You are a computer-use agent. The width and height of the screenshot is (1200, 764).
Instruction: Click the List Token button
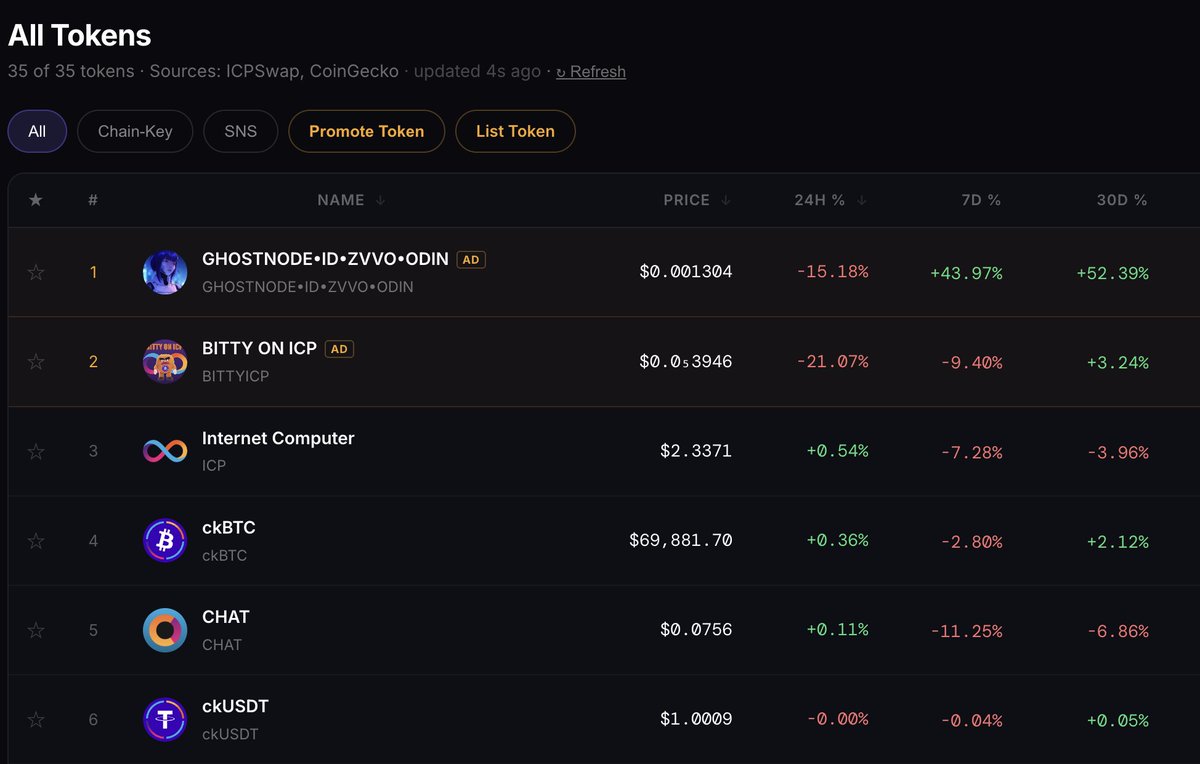pos(515,131)
